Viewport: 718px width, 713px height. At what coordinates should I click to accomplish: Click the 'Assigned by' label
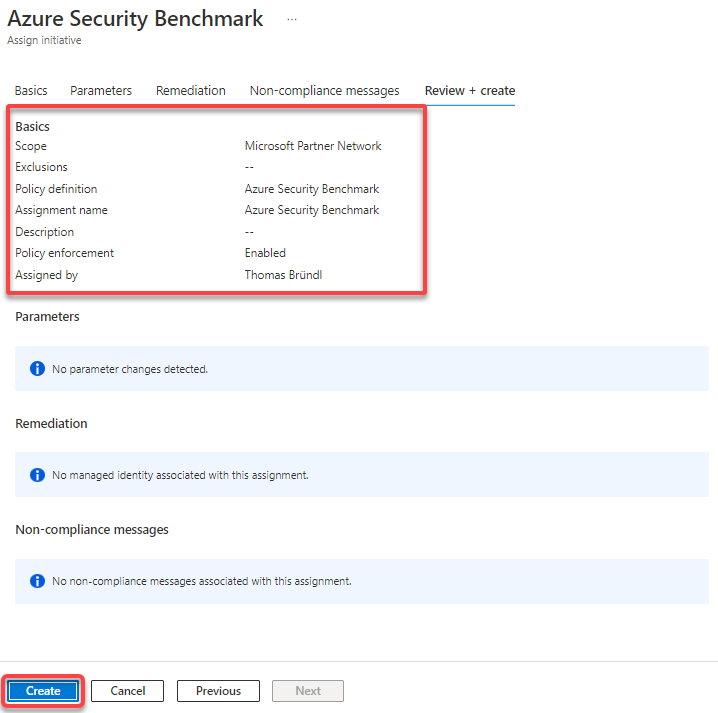click(x=46, y=275)
